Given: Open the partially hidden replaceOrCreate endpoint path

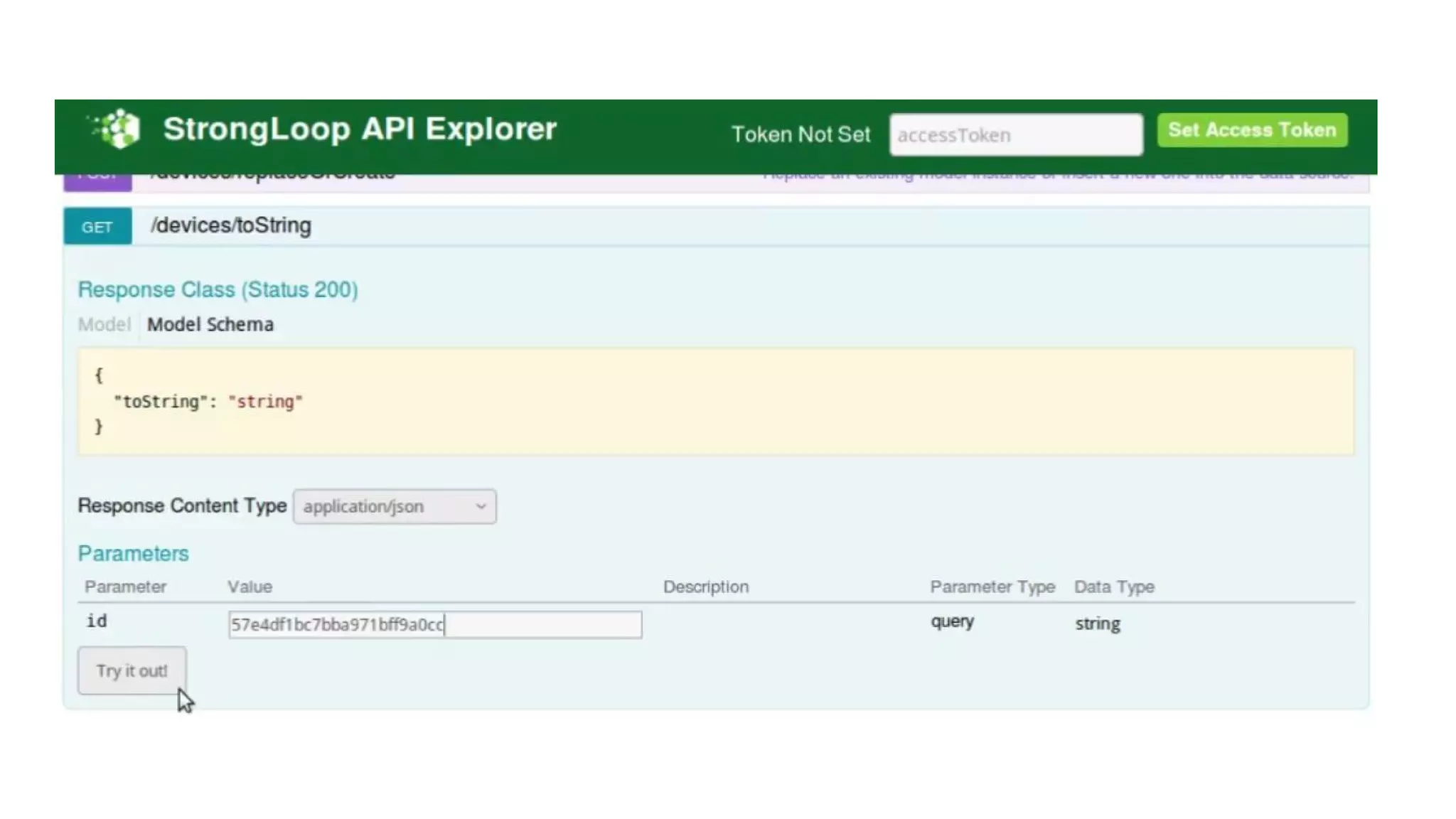Looking at the screenshot, I should click(x=274, y=179).
